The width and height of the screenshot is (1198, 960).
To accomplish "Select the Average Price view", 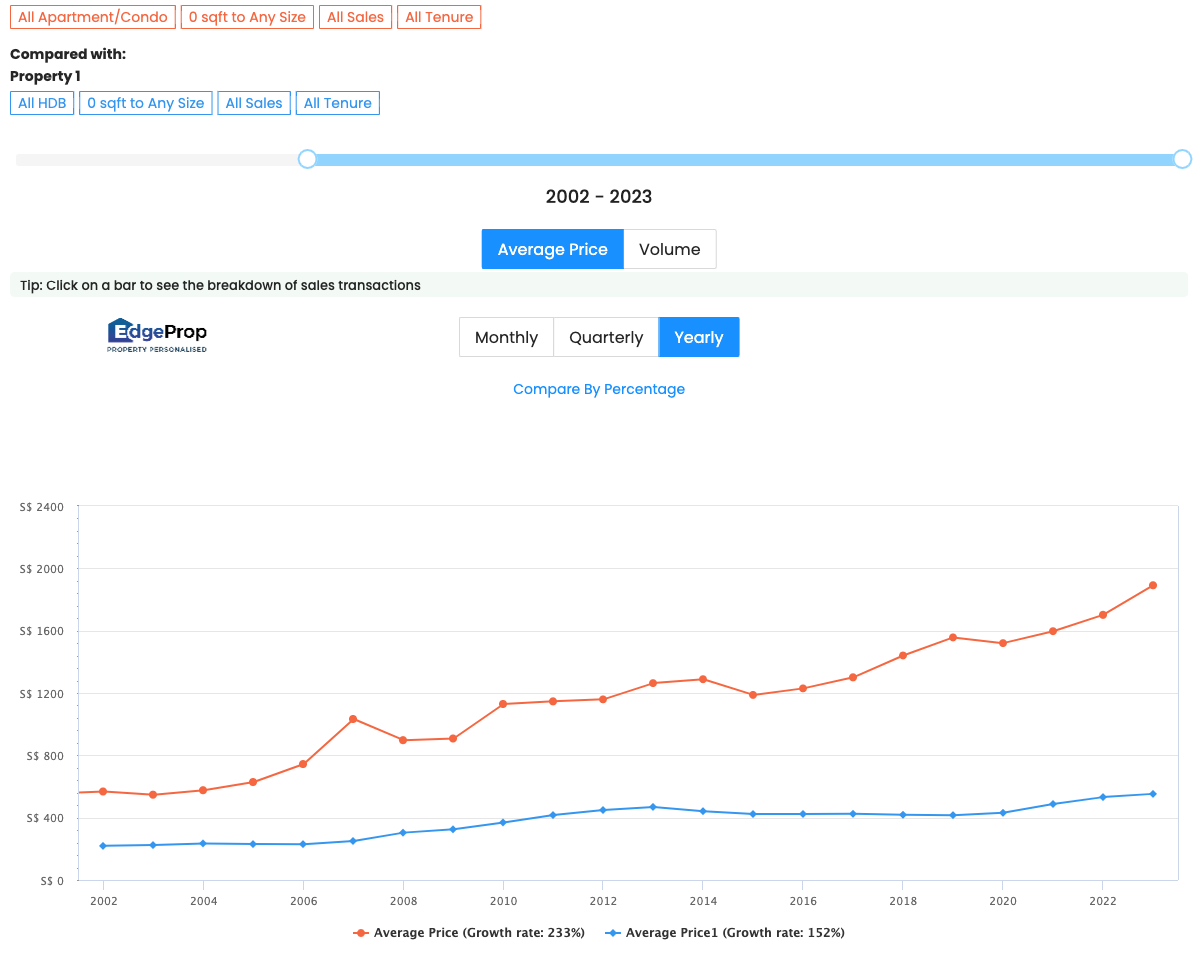I will pos(552,249).
